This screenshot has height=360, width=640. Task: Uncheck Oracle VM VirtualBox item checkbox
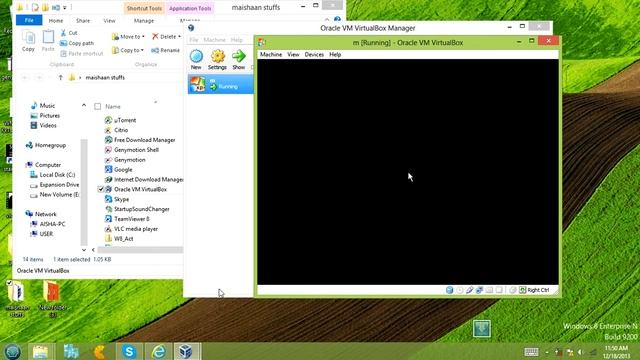point(100,189)
